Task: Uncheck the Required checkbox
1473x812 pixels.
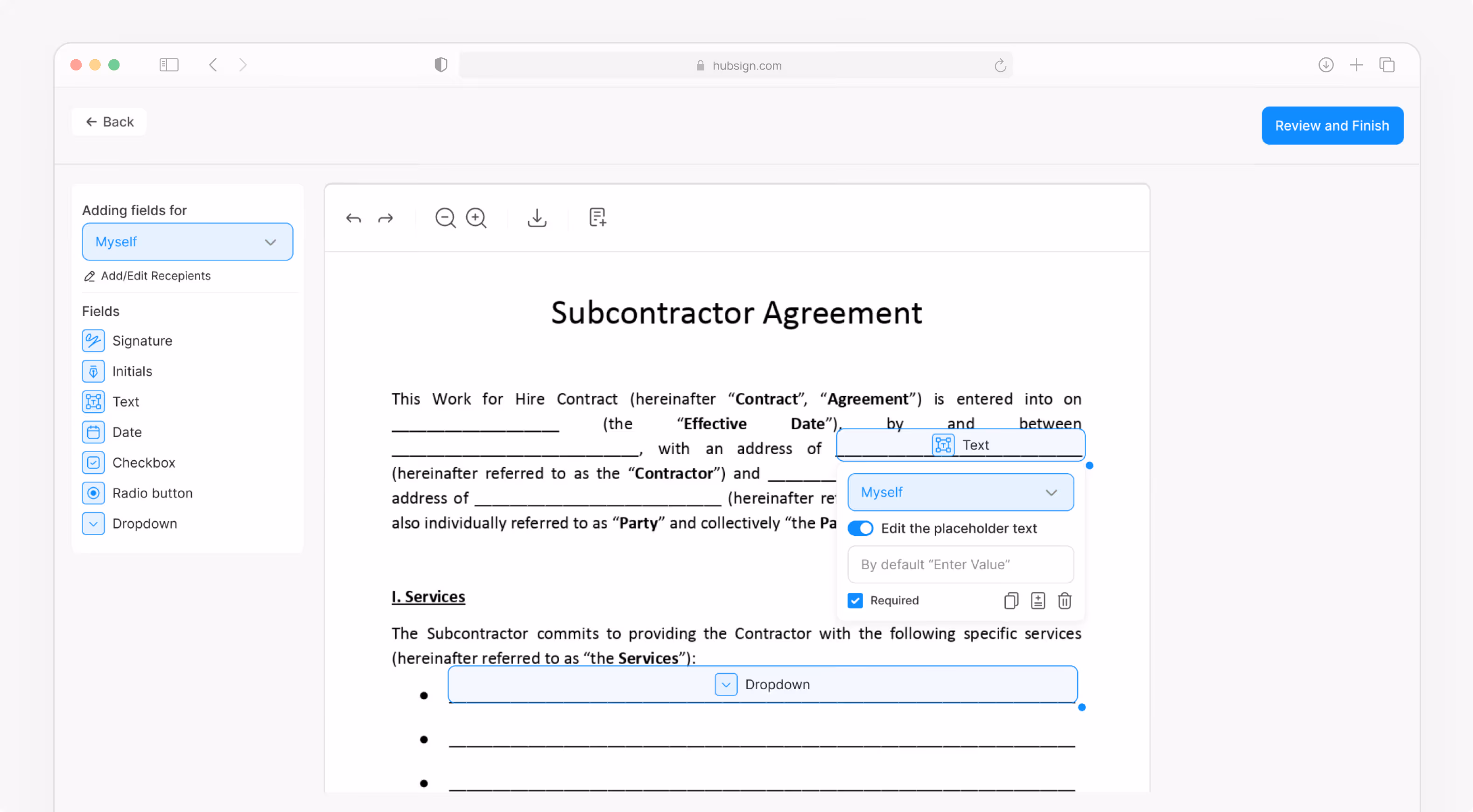Action: (x=855, y=601)
